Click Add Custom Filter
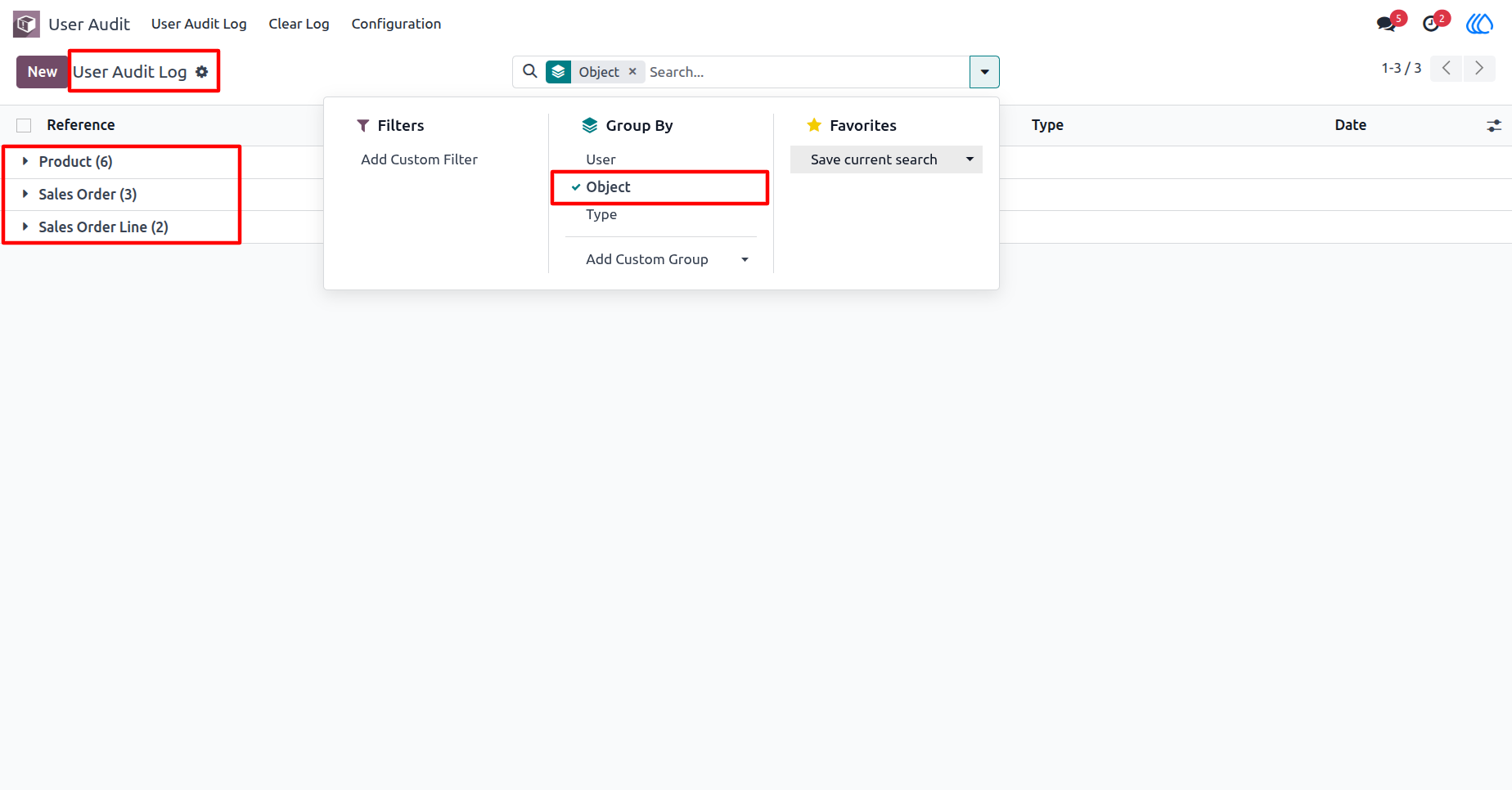Screen dimensions: 1512x790 419,159
